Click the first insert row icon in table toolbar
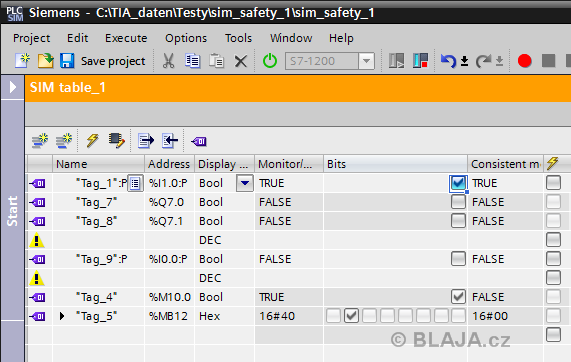The width and height of the screenshot is (571, 362). pyautogui.click(x=40, y=141)
